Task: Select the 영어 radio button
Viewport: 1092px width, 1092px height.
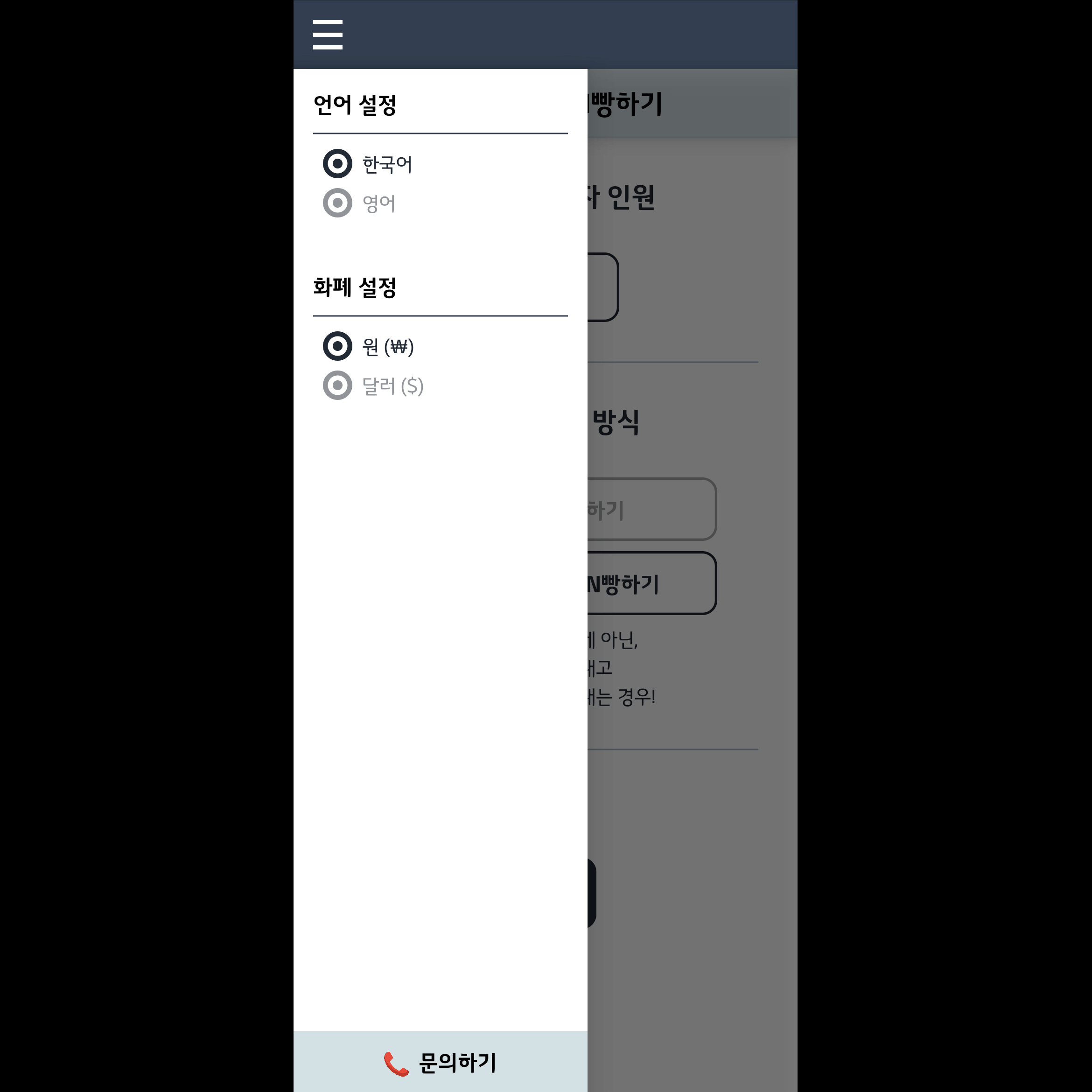Action: (x=337, y=203)
